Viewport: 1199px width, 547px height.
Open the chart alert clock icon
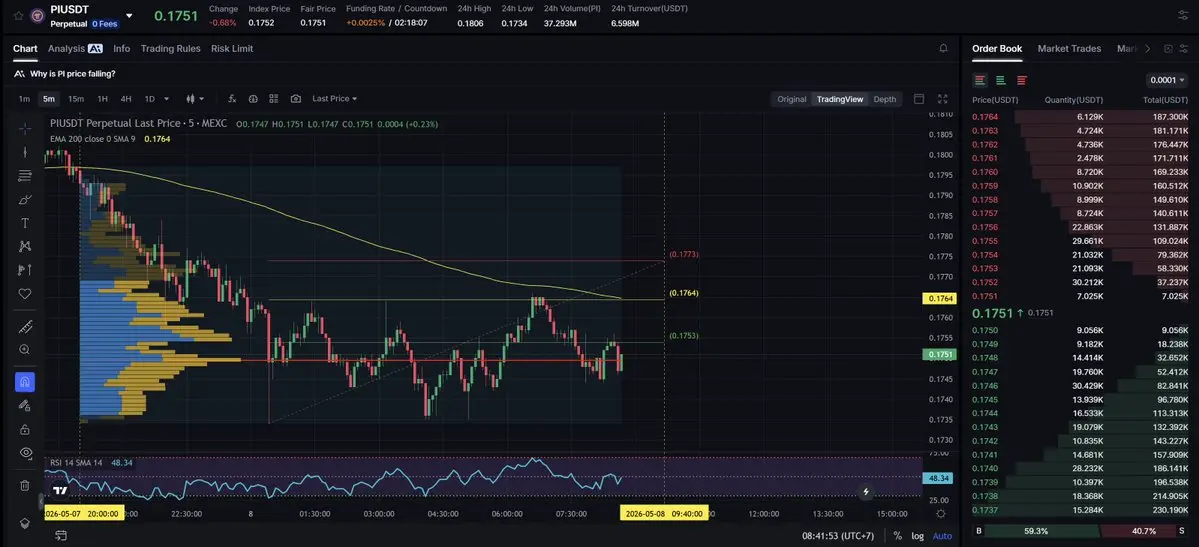tap(253, 99)
